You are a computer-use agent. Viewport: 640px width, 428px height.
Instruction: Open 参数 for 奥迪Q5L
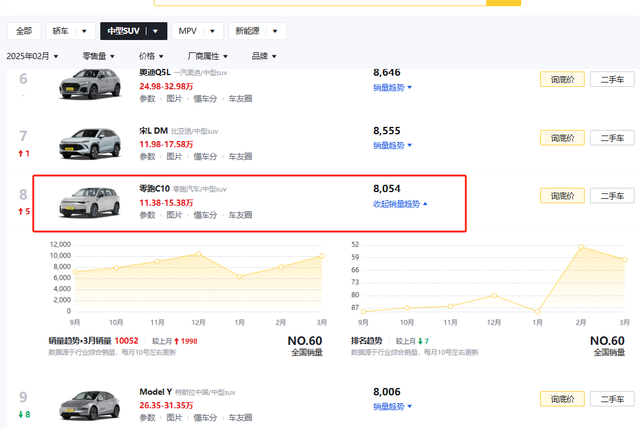[147, 99]
